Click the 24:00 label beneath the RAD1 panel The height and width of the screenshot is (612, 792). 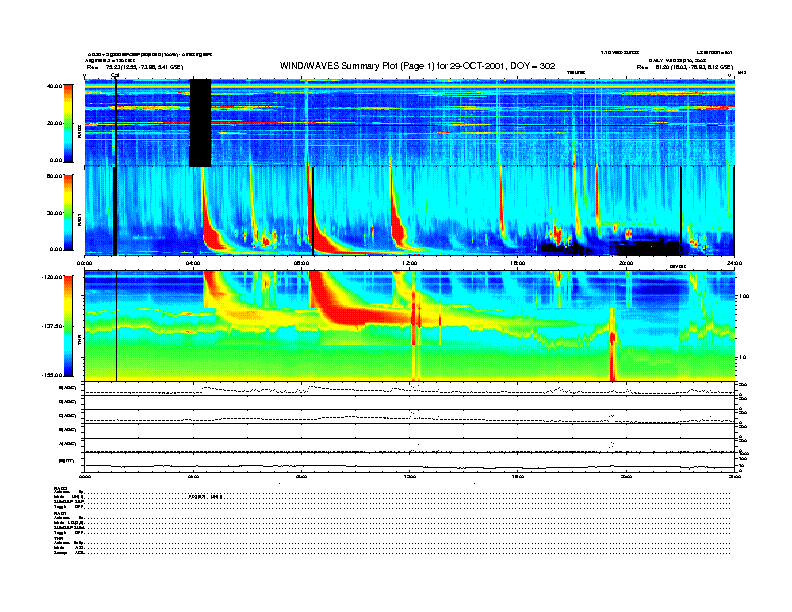[734, 263]
